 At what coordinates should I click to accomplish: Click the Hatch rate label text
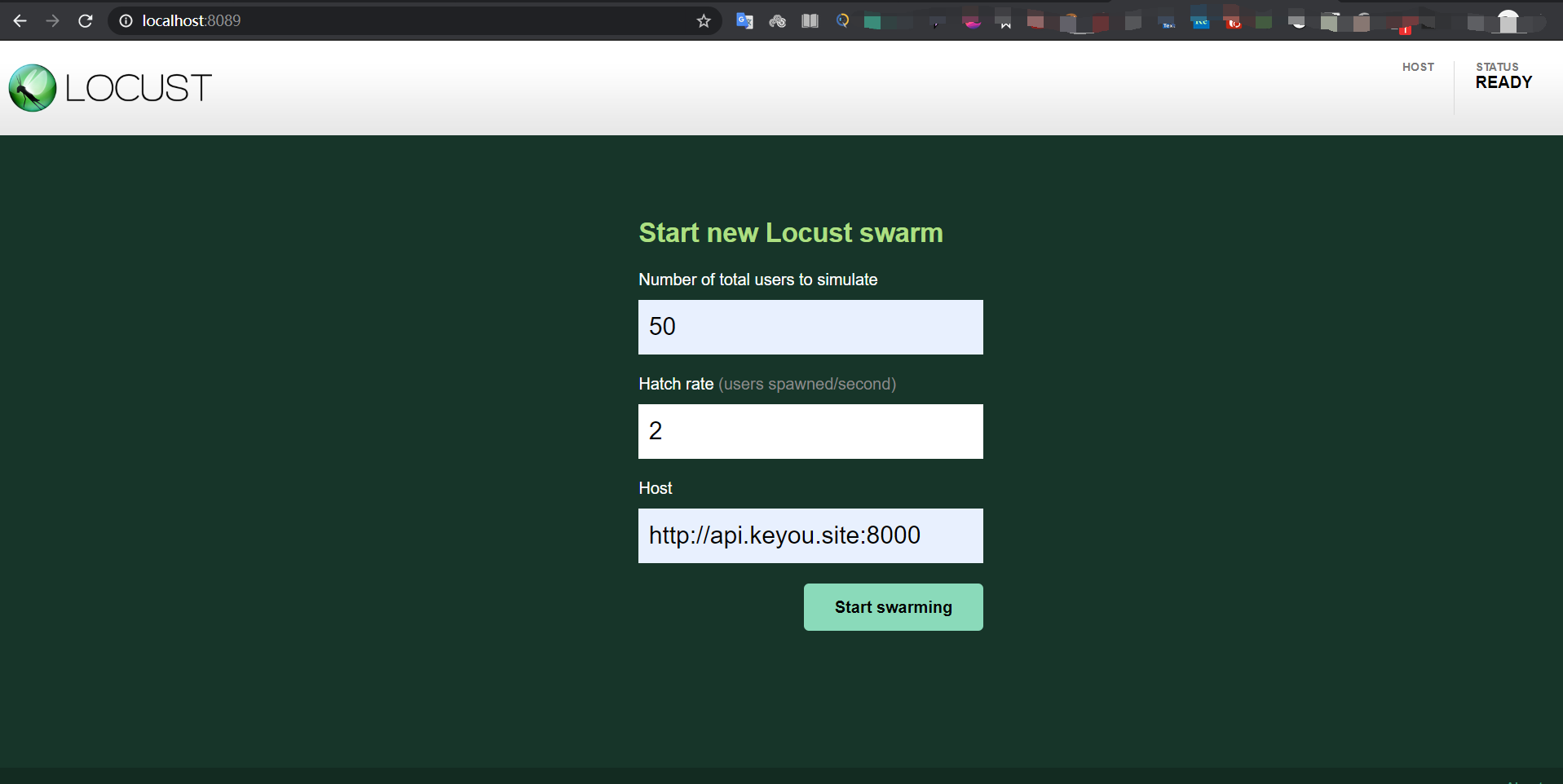point(676,384)
